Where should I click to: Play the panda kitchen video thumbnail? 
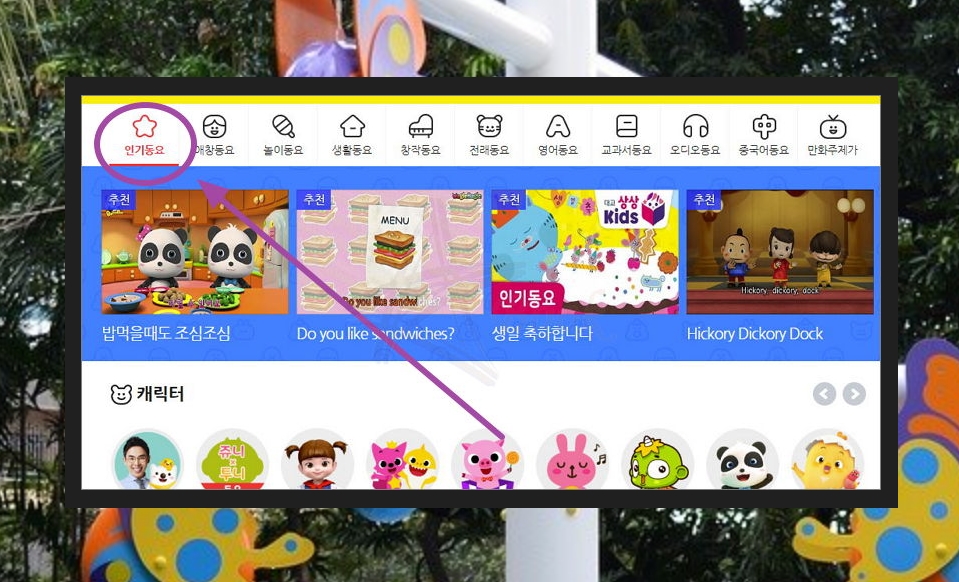tap(195, 252)
